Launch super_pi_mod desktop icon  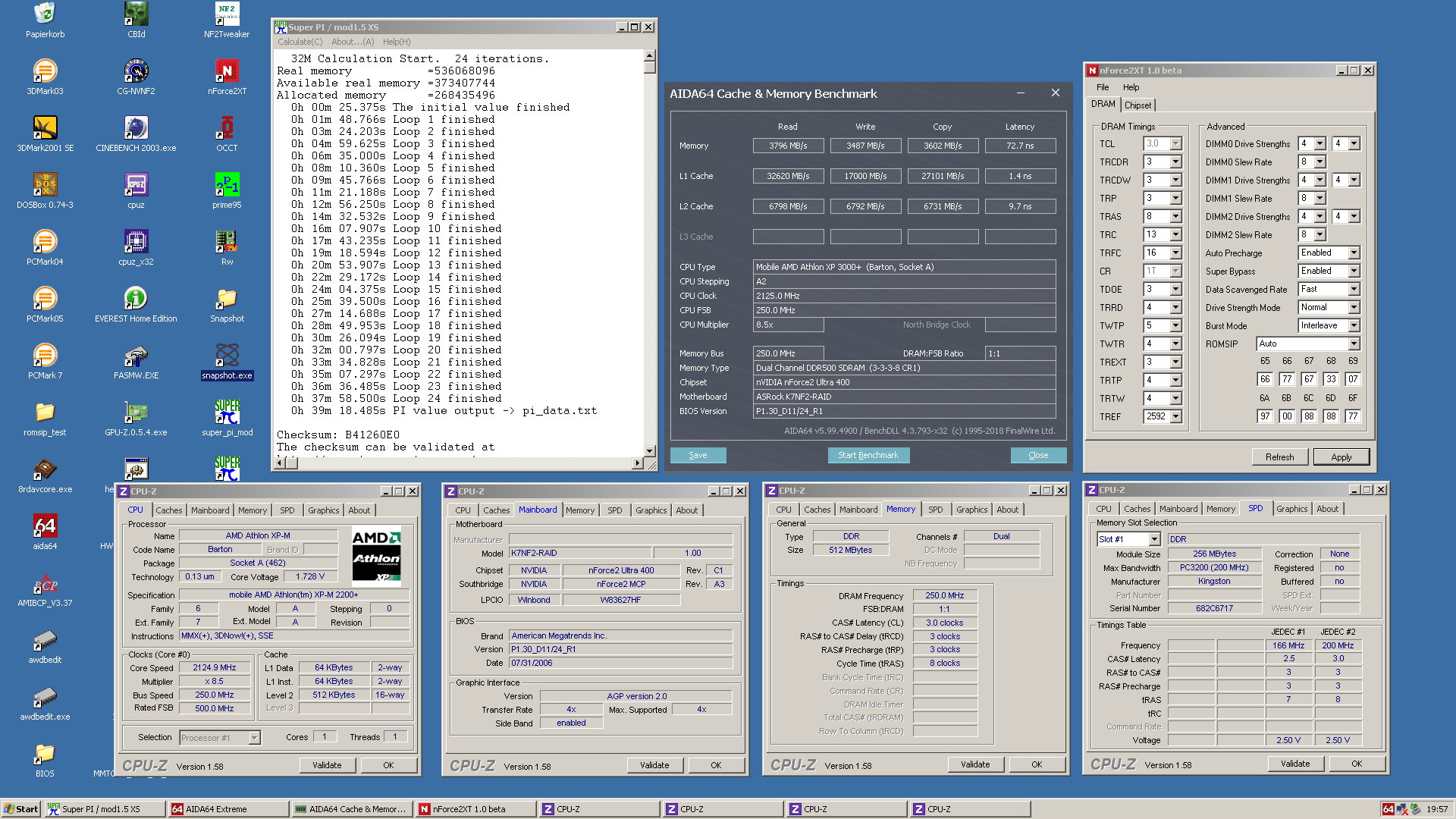pos(227,419)
